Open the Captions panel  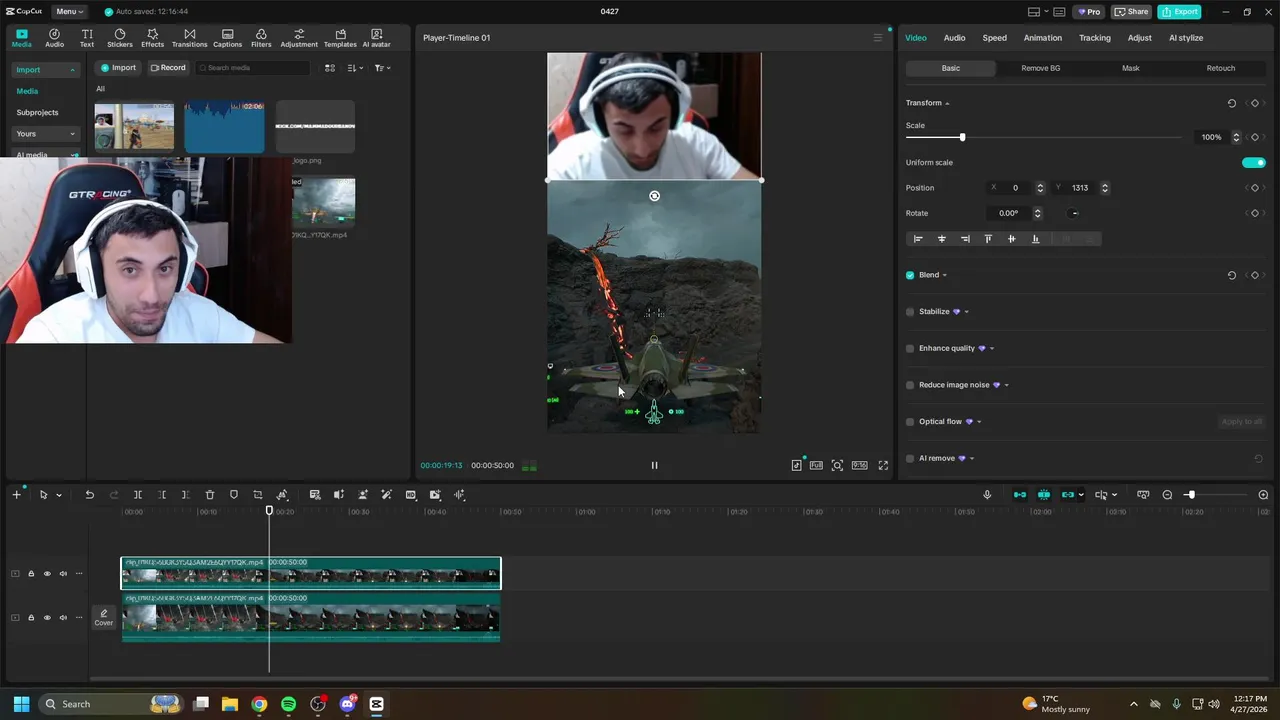(227, 38)
